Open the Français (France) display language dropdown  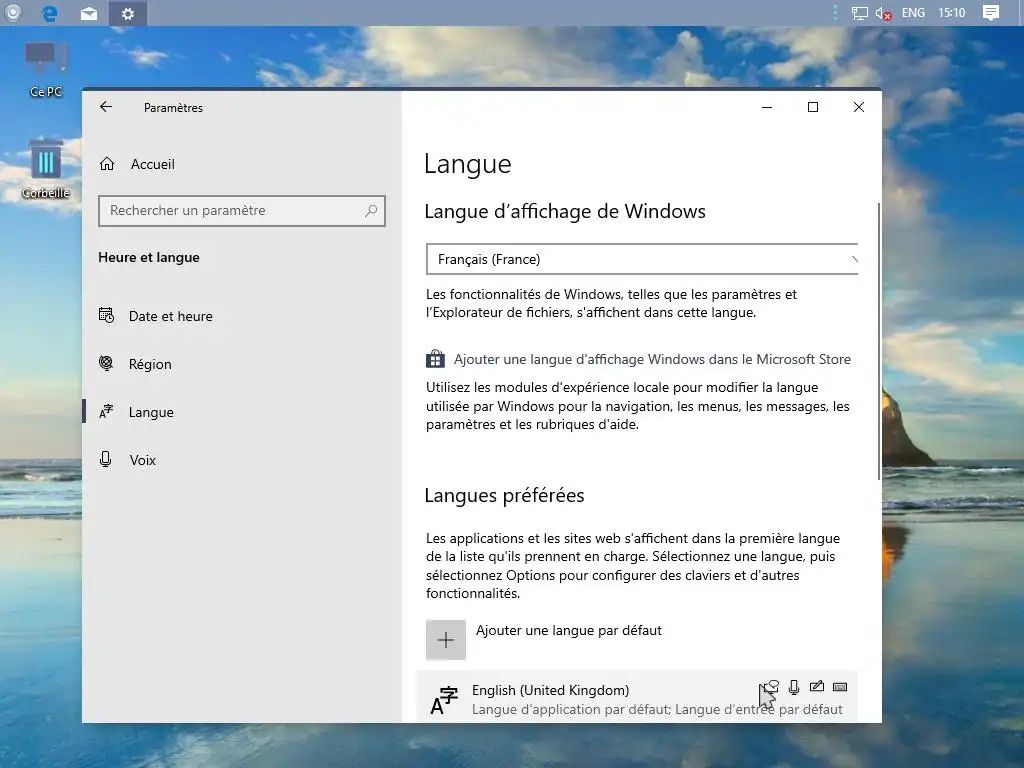coord(642,259)
